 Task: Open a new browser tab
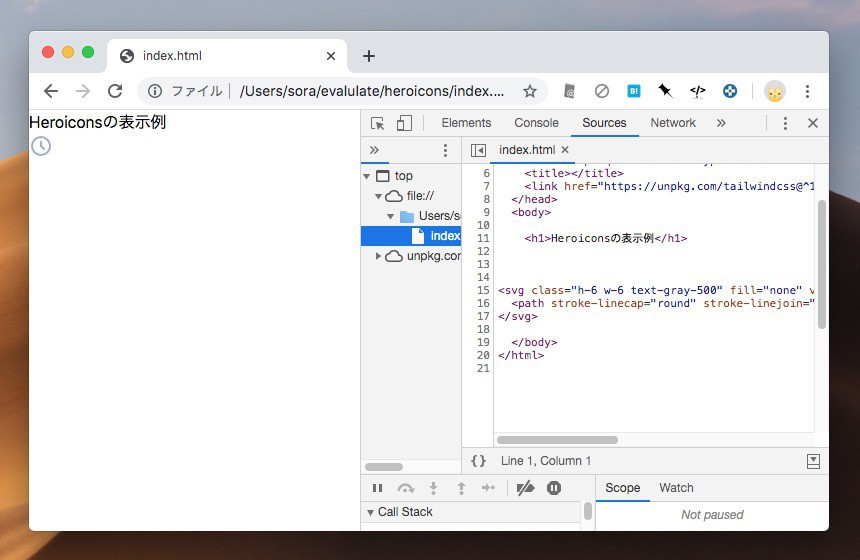pos(369,56)
